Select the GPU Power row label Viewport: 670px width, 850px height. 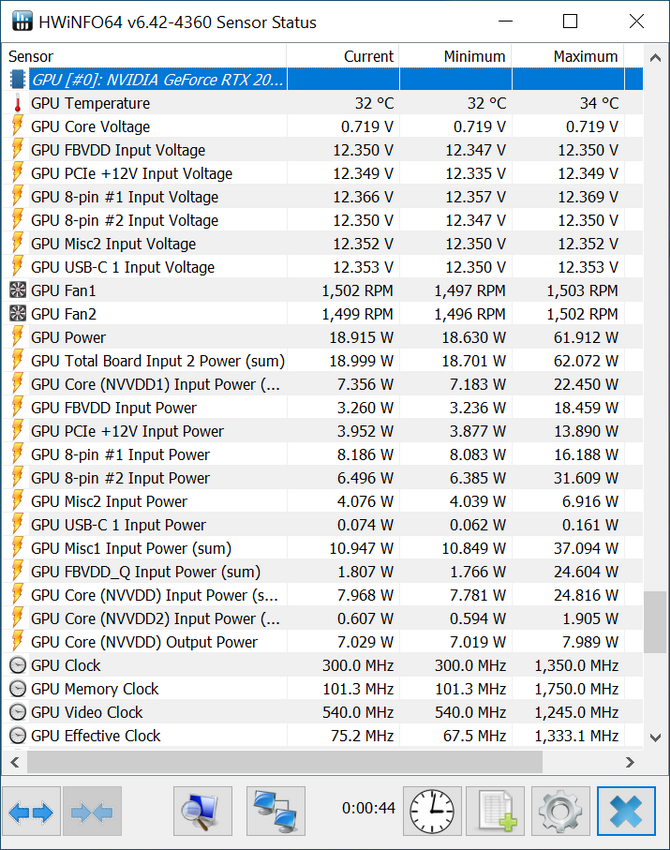(x=68, y=337)
